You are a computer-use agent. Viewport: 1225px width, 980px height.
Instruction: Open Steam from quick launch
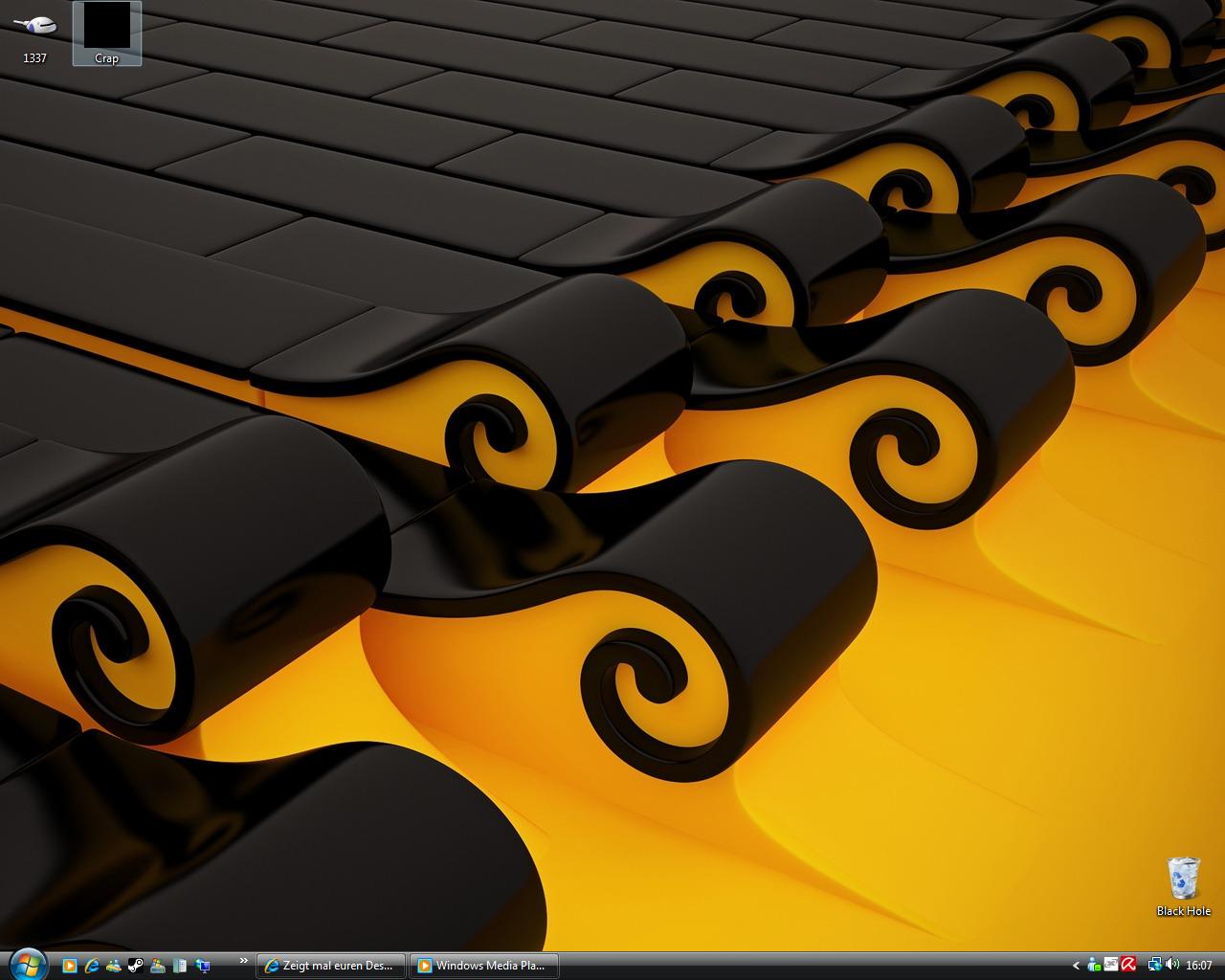136,966
